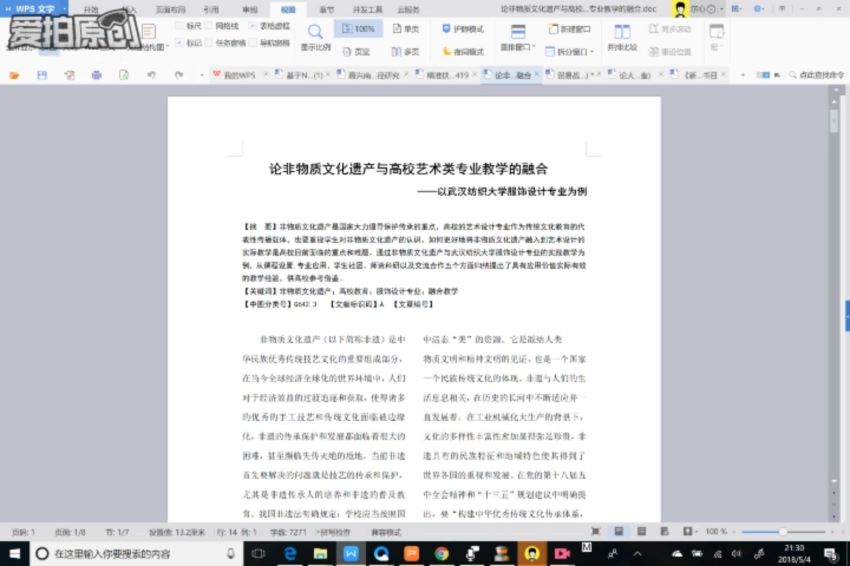Click 同步滚动 synchronous scrolling
850x566 pixels.
pos(670,29)
